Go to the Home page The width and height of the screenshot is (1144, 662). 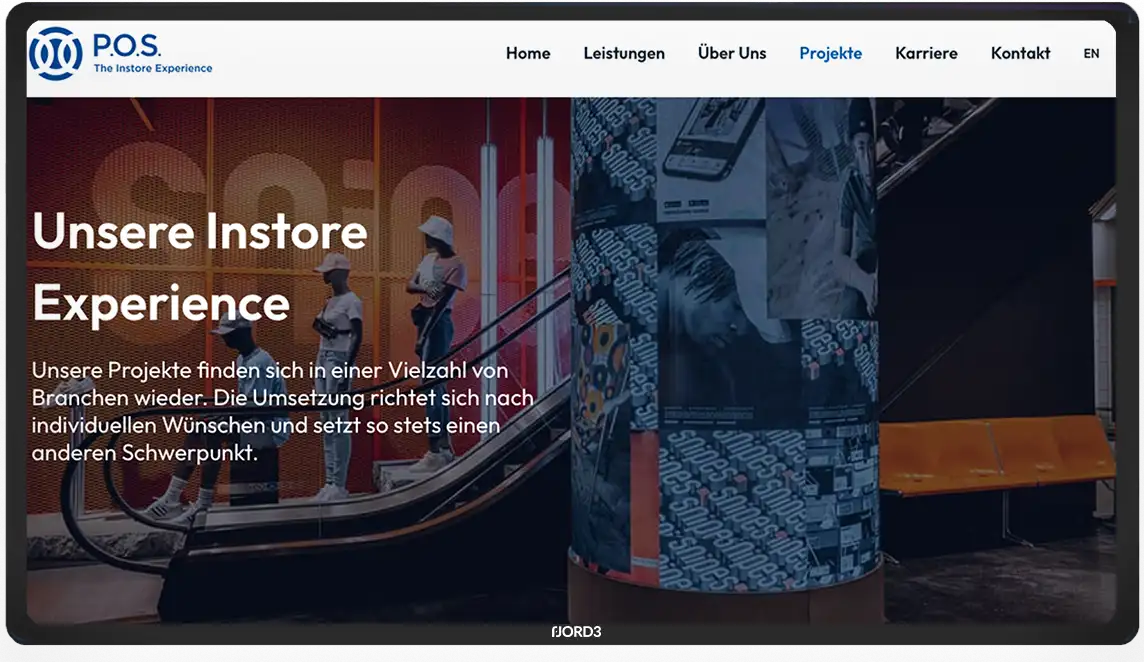pos(528,54)
